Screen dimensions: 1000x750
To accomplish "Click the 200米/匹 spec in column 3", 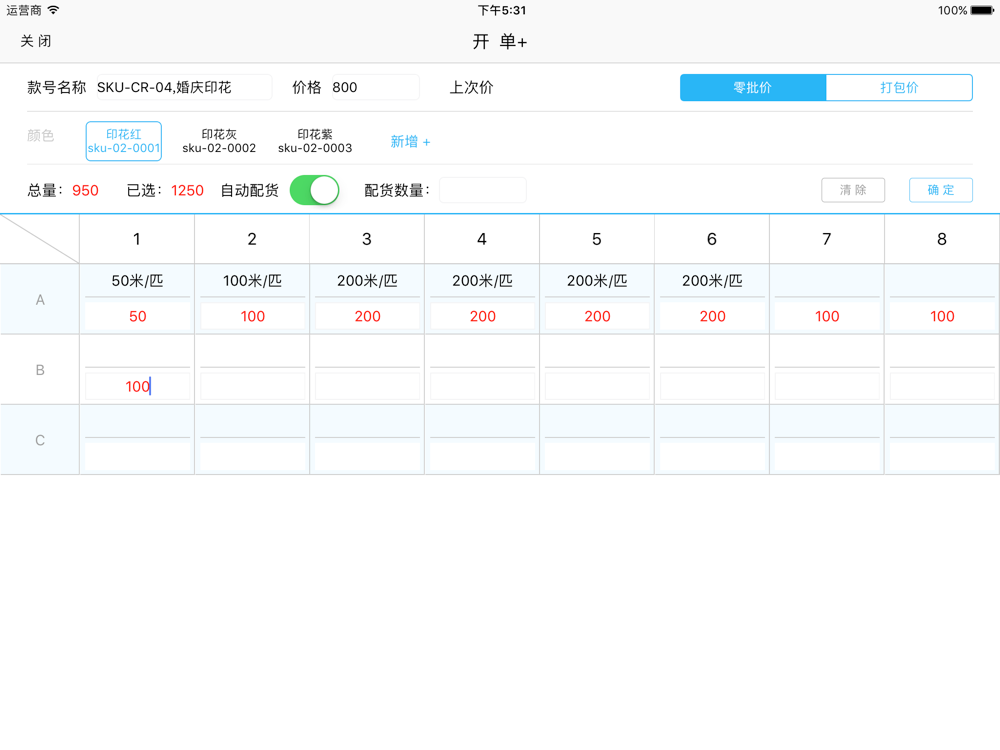I will tap(367, 281).
